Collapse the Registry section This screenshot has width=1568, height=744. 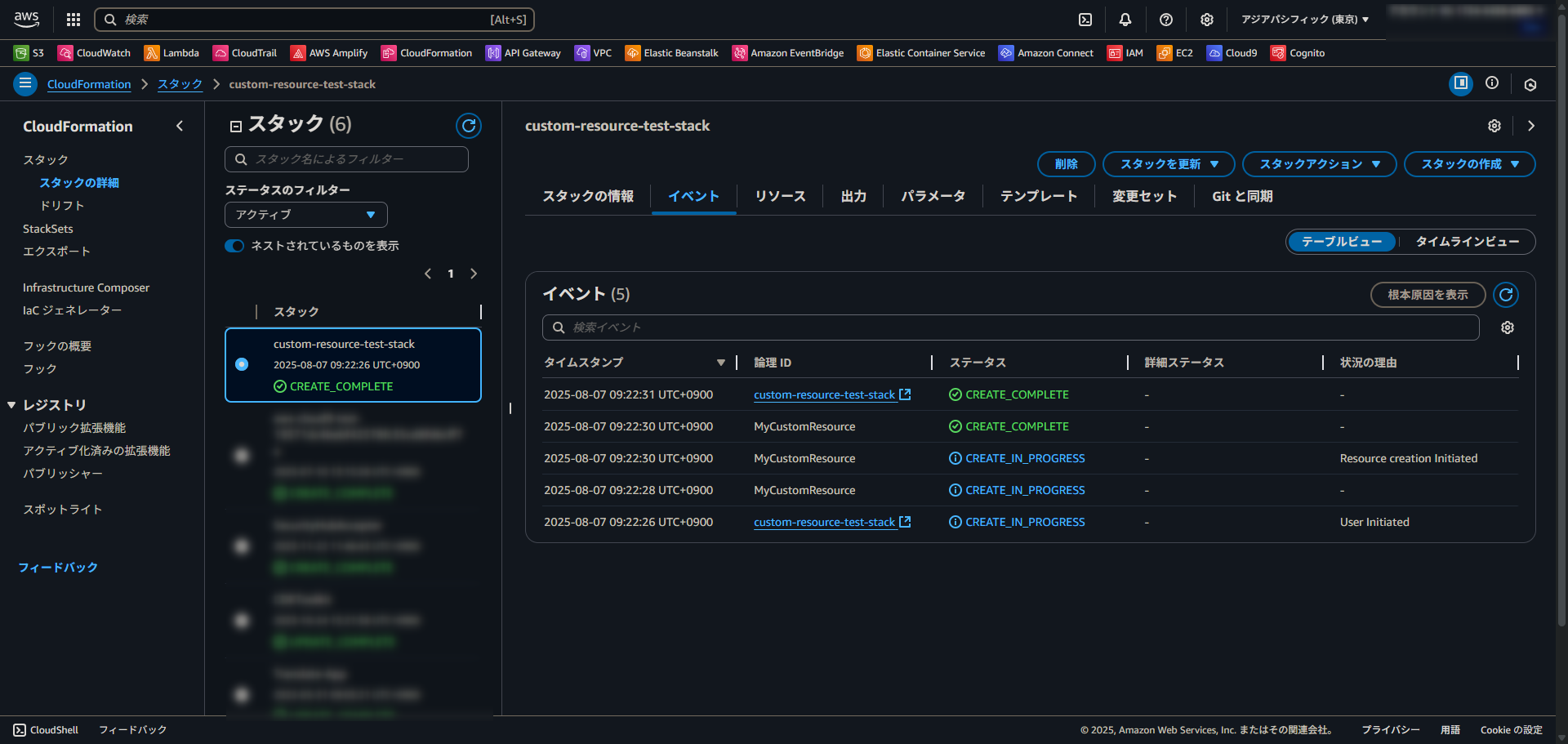pyautogui.click(x=11, y=405)
